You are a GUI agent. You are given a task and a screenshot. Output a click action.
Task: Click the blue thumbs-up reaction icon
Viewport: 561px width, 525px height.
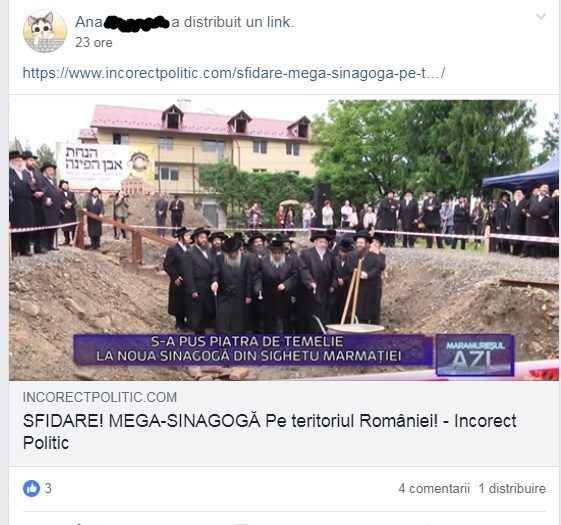[31, 488]
